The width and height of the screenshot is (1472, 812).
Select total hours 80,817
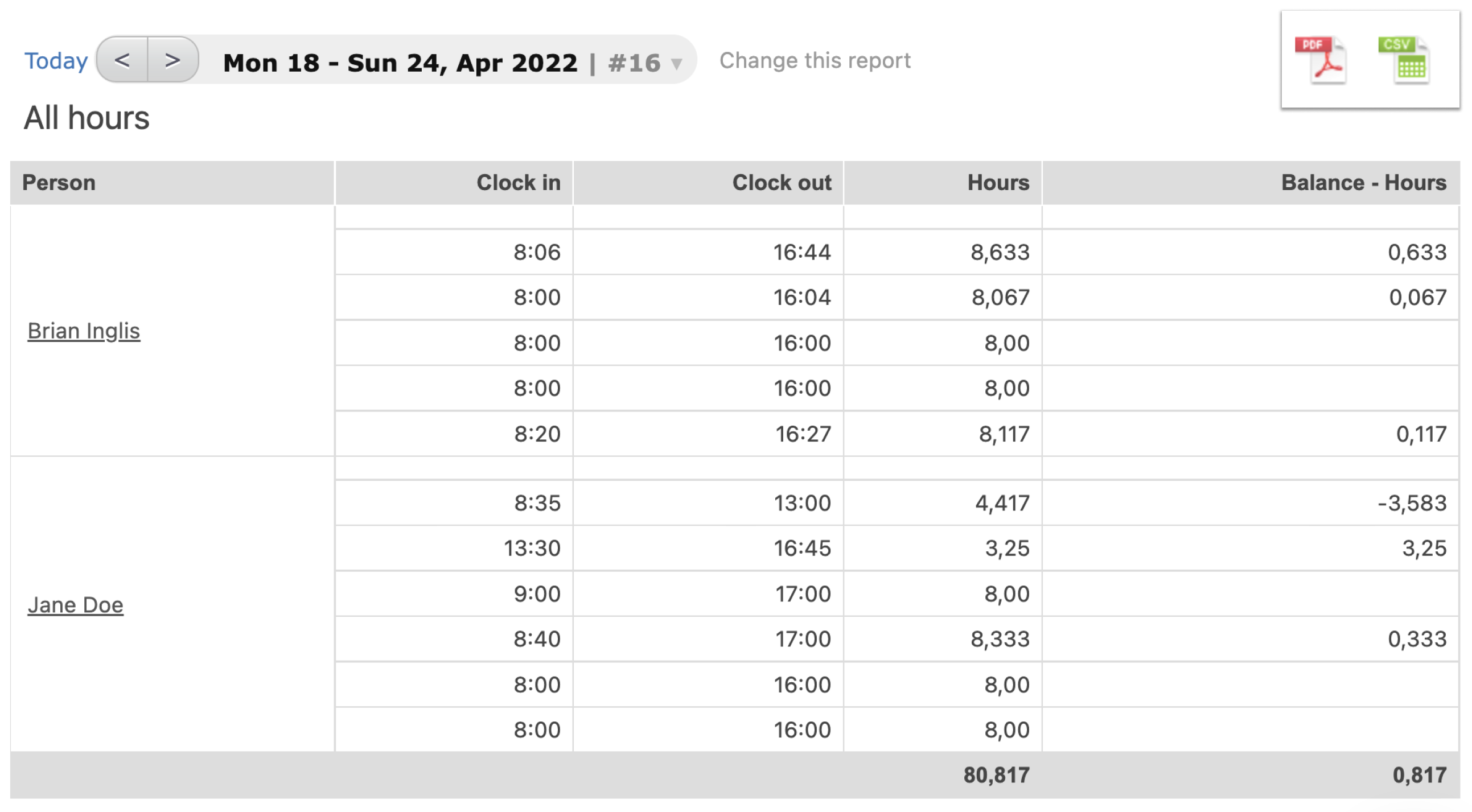997,776
